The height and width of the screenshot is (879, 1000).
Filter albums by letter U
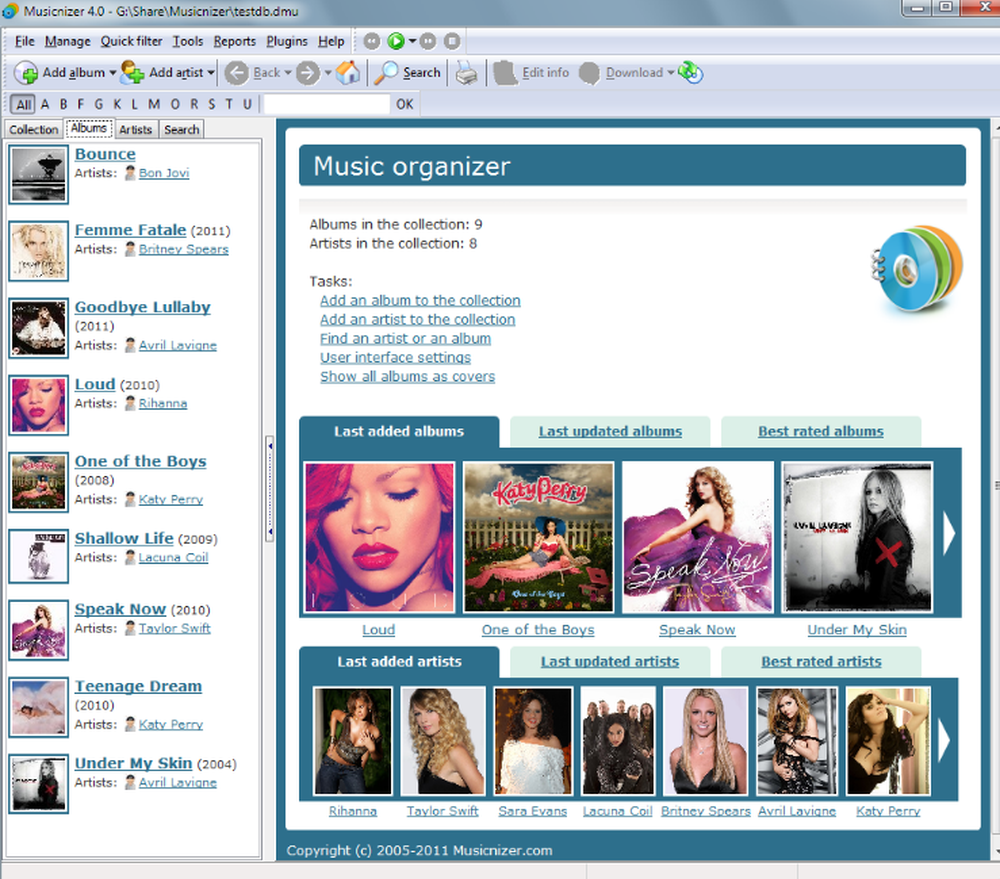247,104
